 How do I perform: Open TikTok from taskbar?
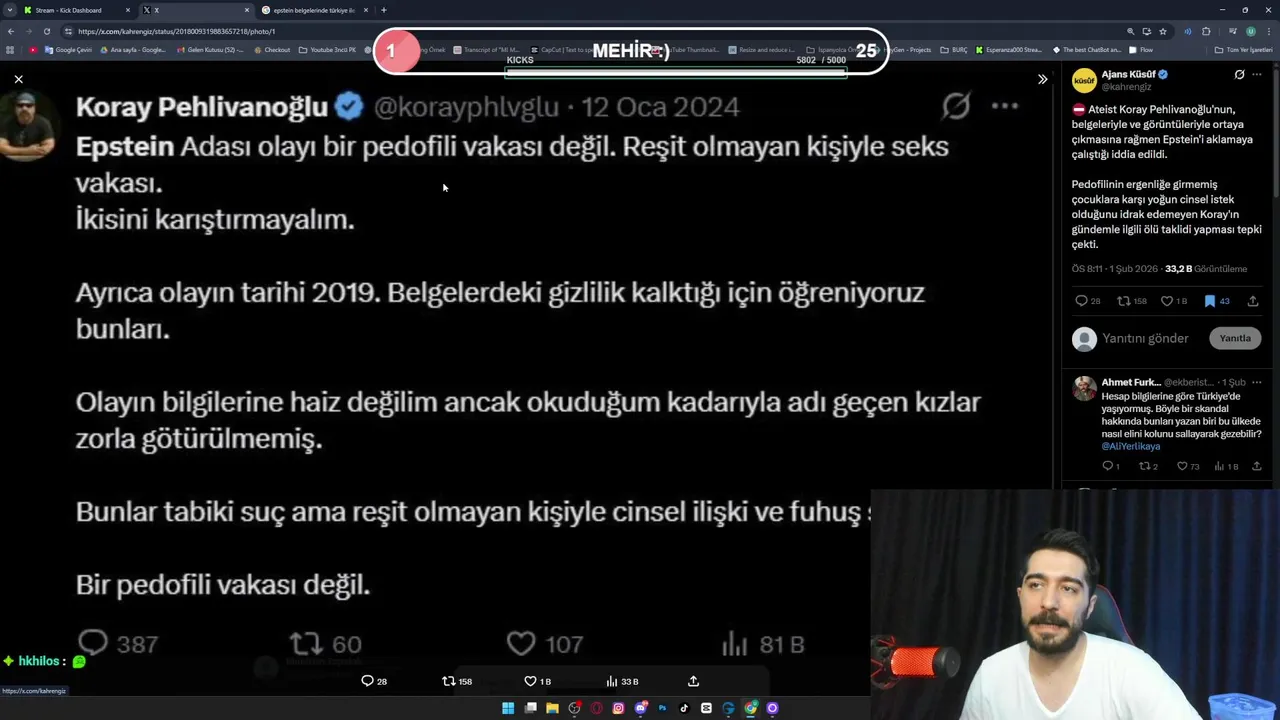tap(684, 708)
